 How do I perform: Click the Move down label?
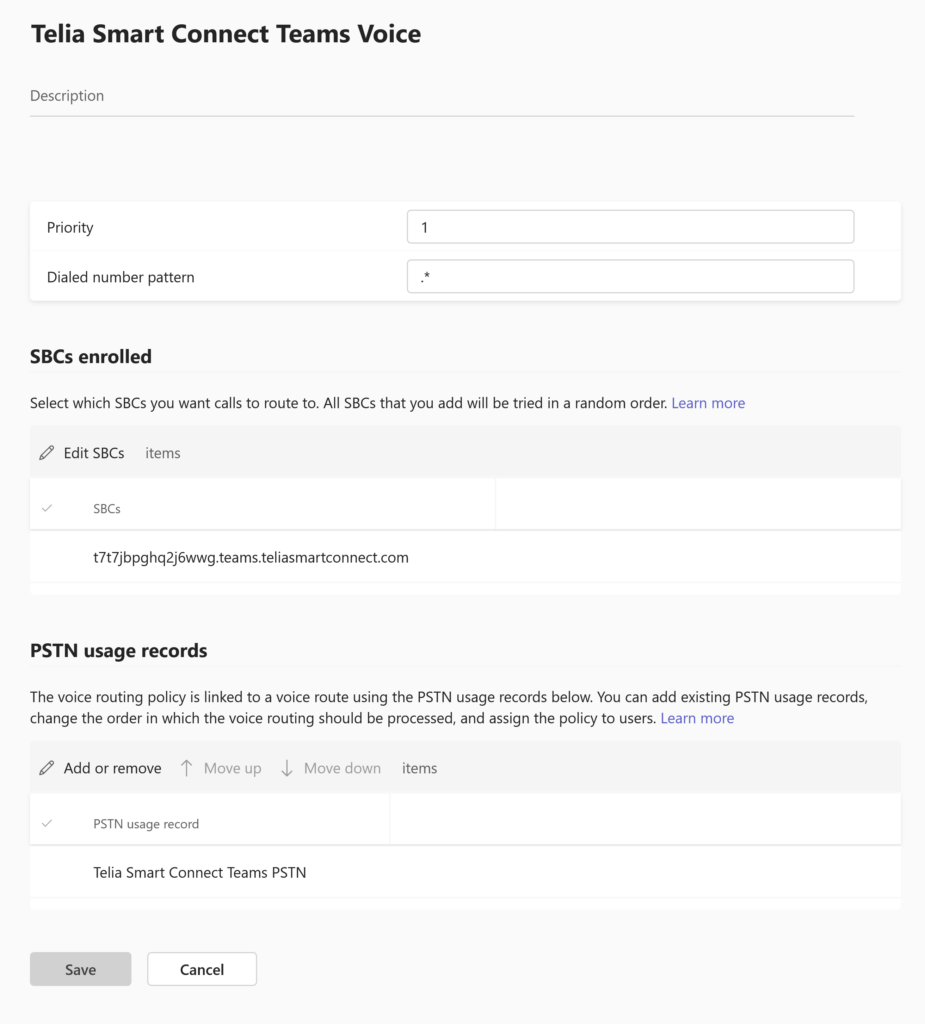[342, 769]
